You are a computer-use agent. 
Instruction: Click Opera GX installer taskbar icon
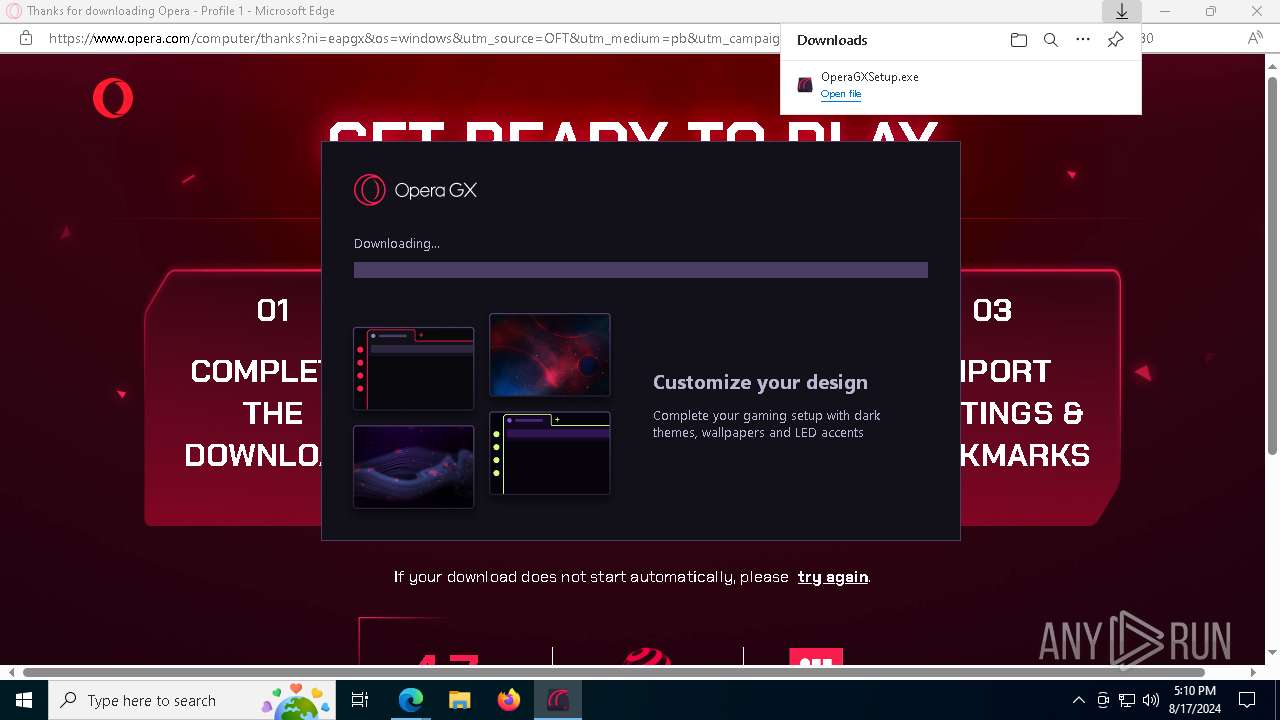[x=558, y=701]
